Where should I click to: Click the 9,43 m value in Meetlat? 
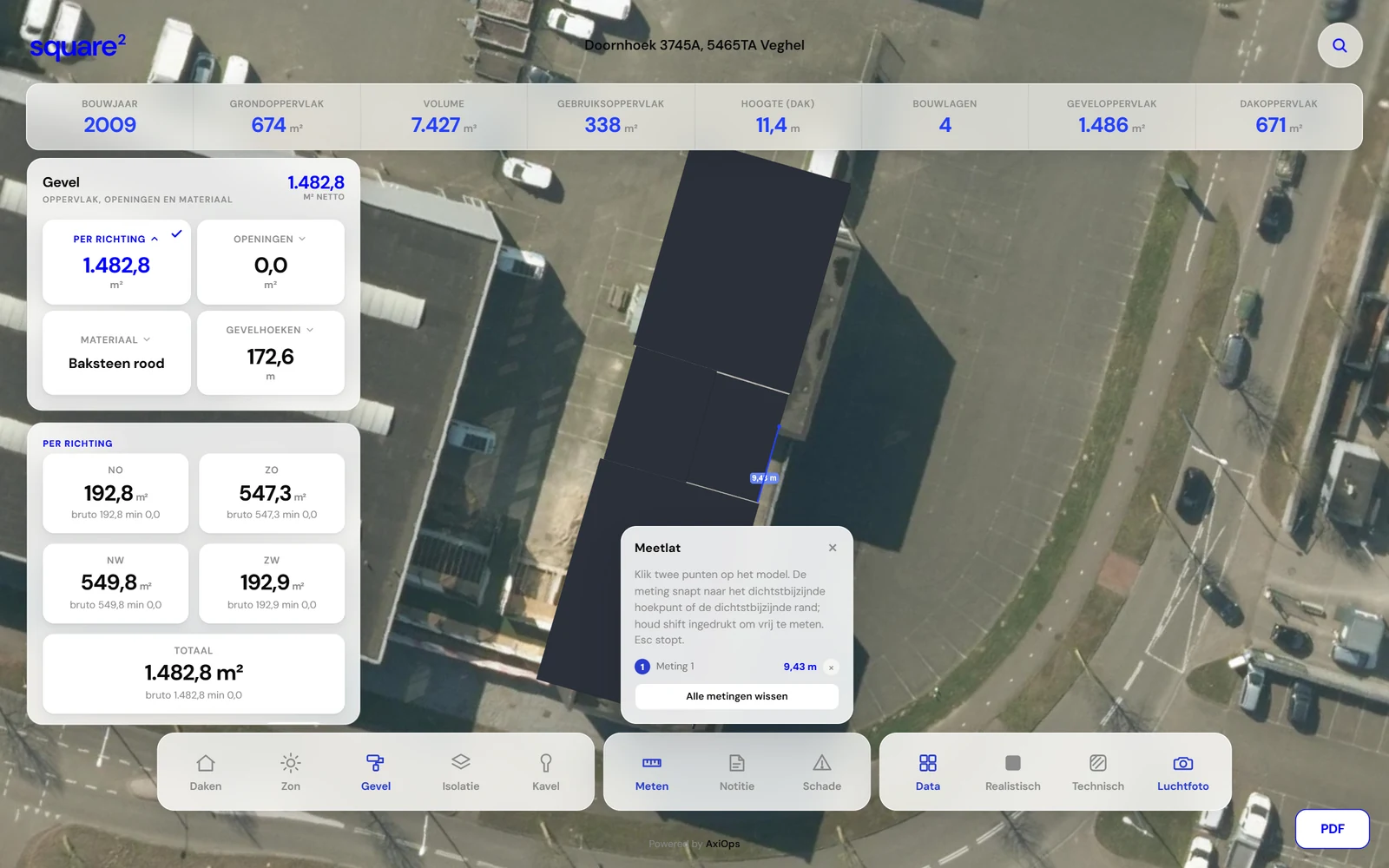click(800, 667)
